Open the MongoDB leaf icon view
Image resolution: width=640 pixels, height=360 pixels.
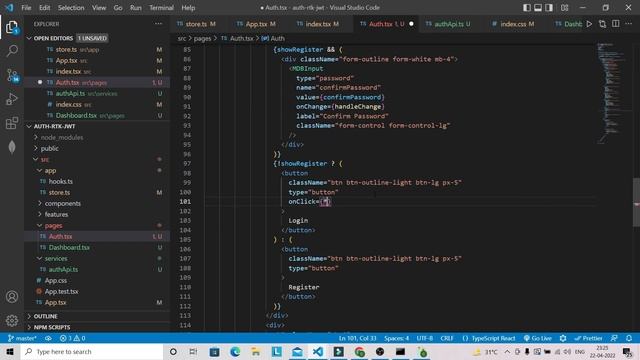[x=12, y=147]
